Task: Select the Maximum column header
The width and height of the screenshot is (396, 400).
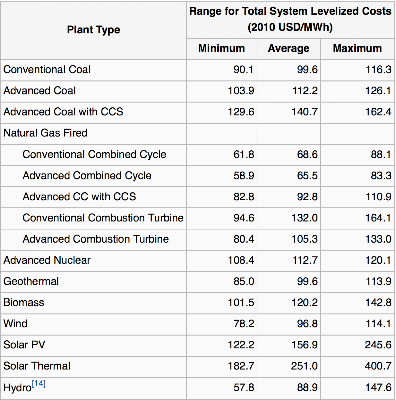Action: (x=357, y=48)
